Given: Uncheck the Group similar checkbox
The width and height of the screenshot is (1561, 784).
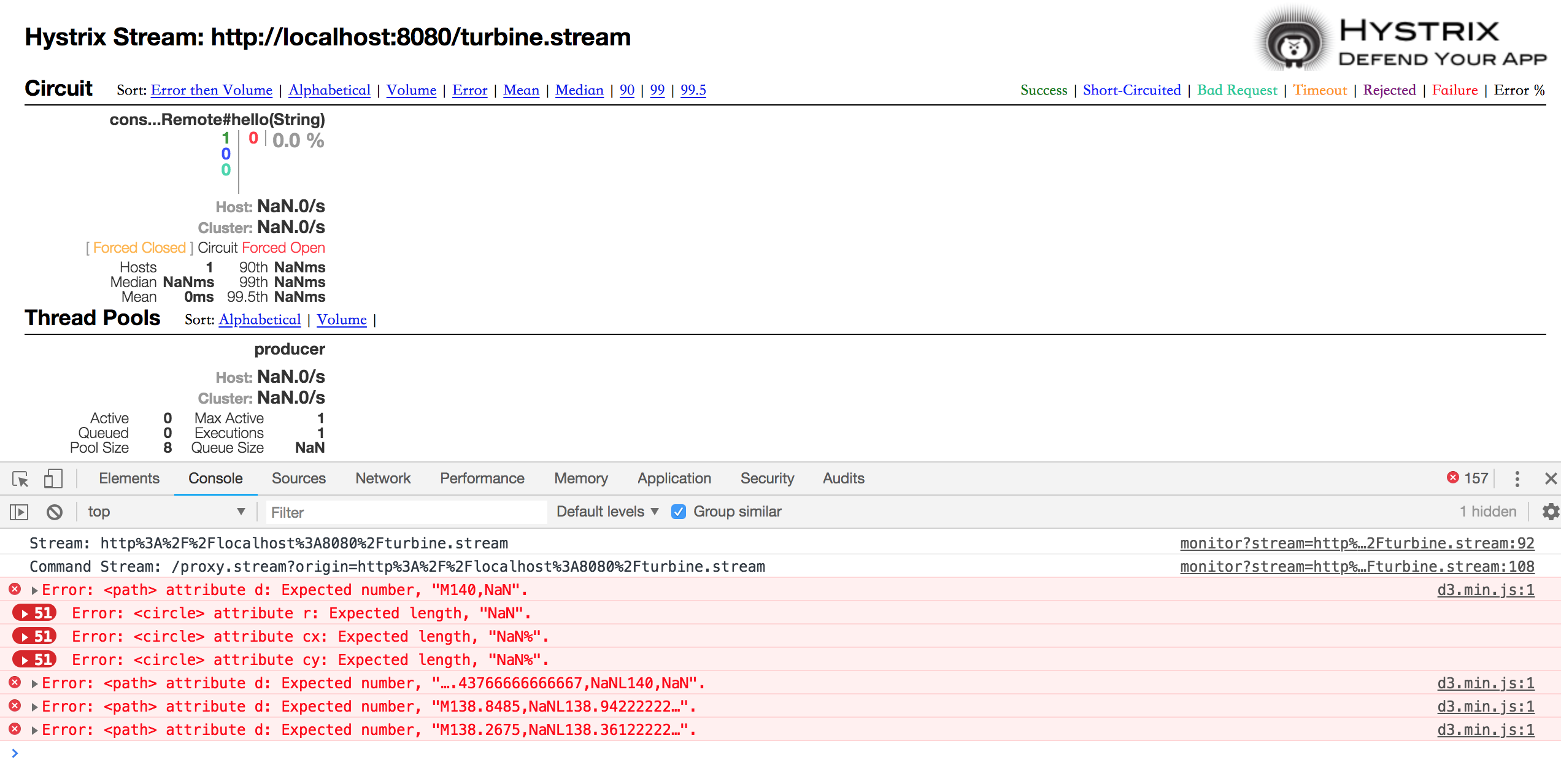Looking at the screenshot, I should click(678, 512).
